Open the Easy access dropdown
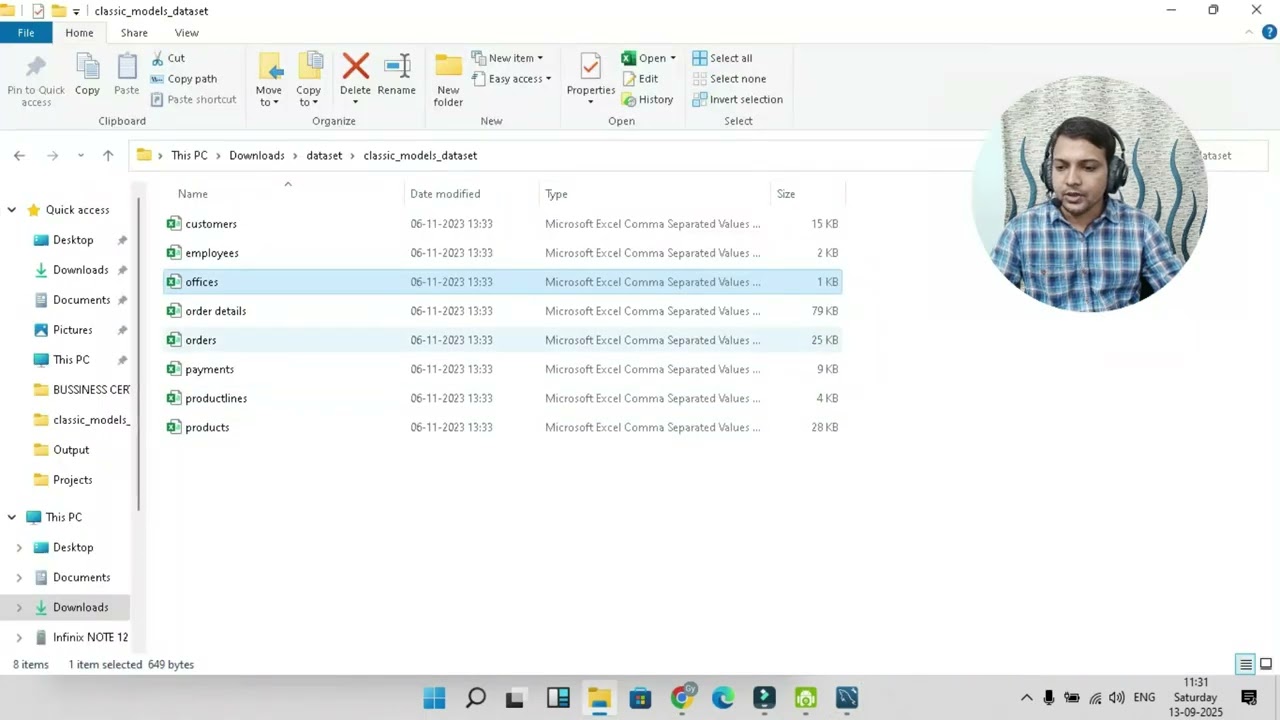 (x=512, y=79)
